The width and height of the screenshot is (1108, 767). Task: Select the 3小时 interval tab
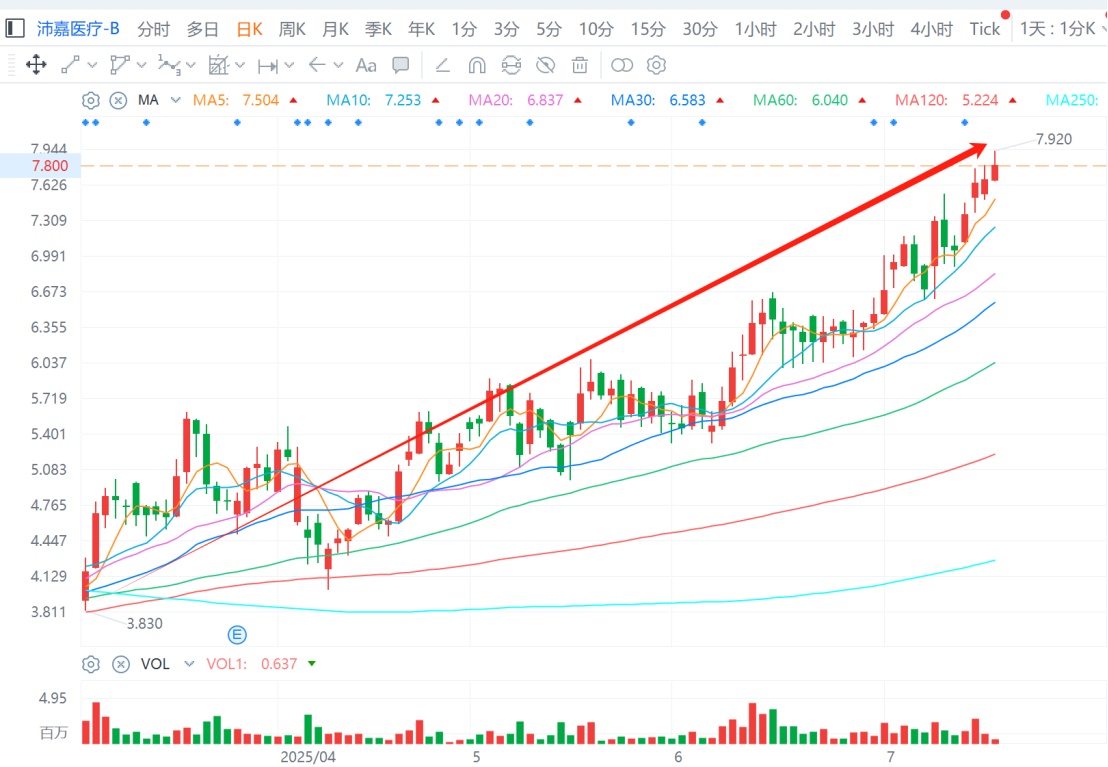click(x=873, y=29)
